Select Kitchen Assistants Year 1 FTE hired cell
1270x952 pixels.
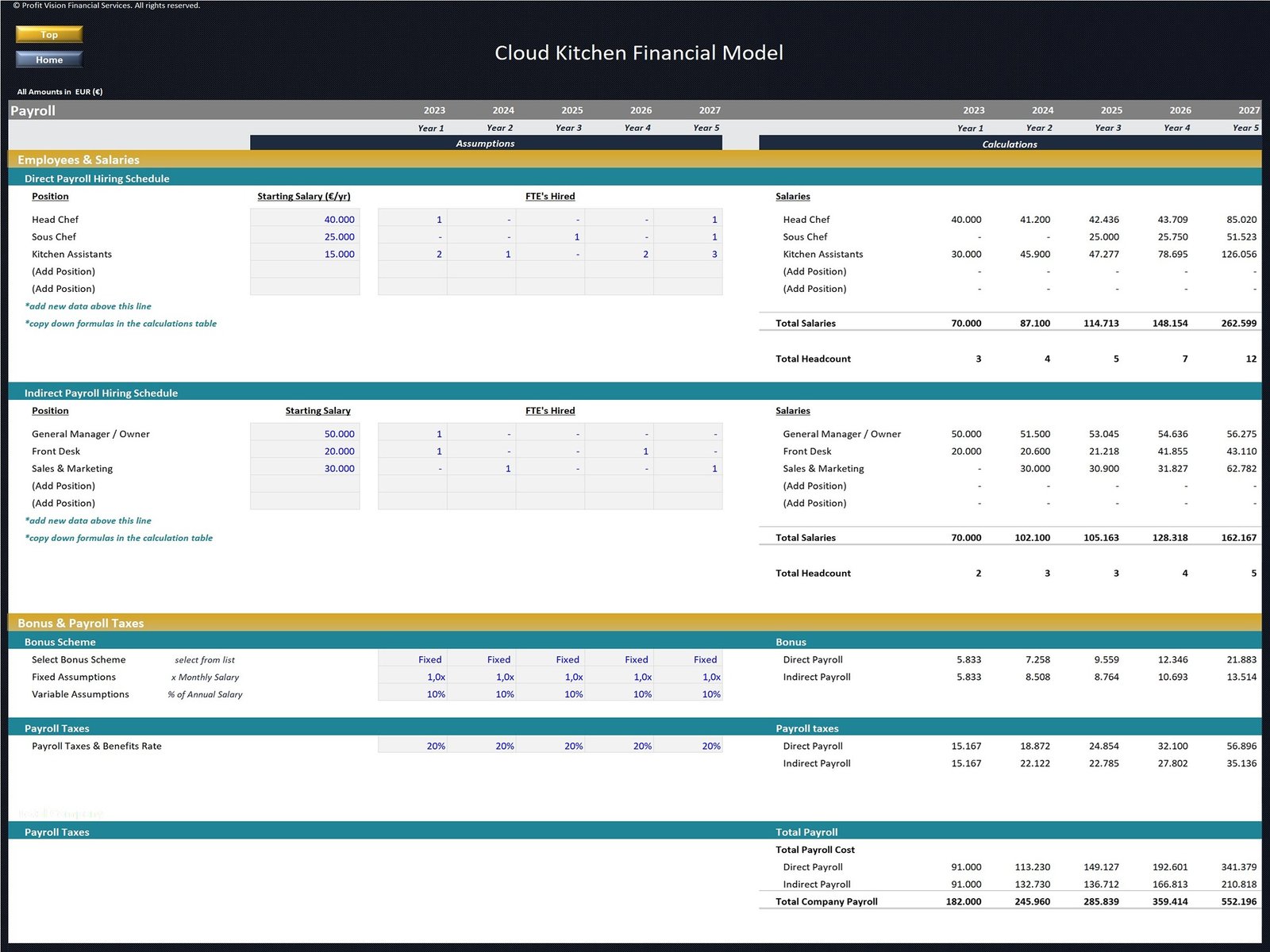413,255
